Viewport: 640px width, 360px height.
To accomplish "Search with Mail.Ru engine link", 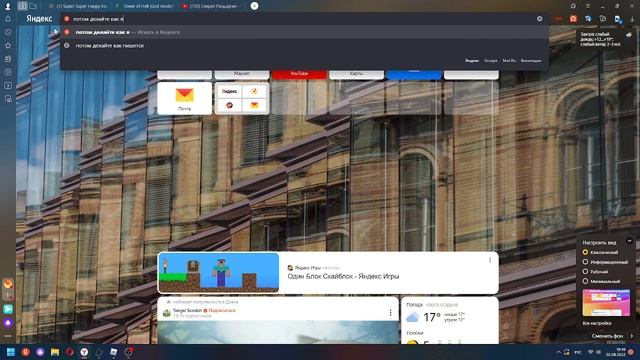I will click(x=509, y=60).
